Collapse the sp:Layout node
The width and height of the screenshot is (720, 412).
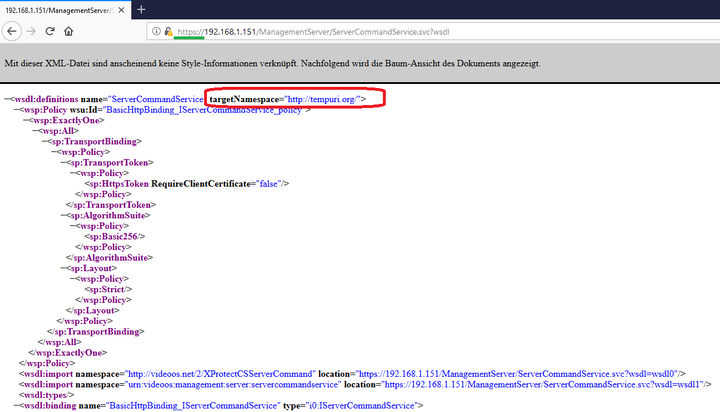click(x=67, y=268)
